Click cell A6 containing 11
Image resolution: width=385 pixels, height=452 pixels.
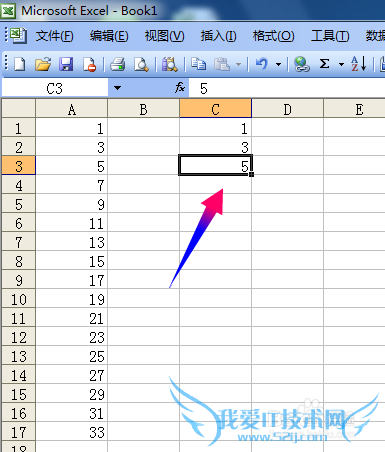[72, 223]
